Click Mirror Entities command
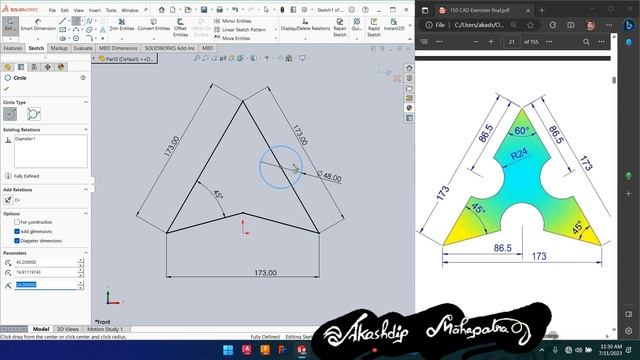 [x=233, y=21]
